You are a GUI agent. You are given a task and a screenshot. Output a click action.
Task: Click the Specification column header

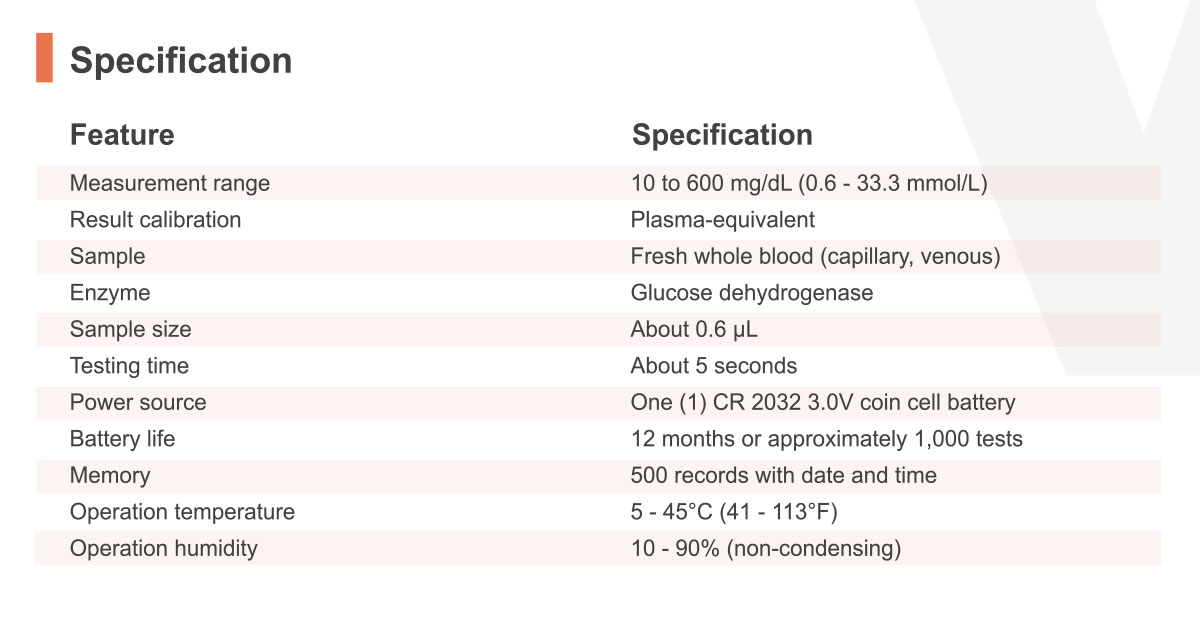coord(722,135)
